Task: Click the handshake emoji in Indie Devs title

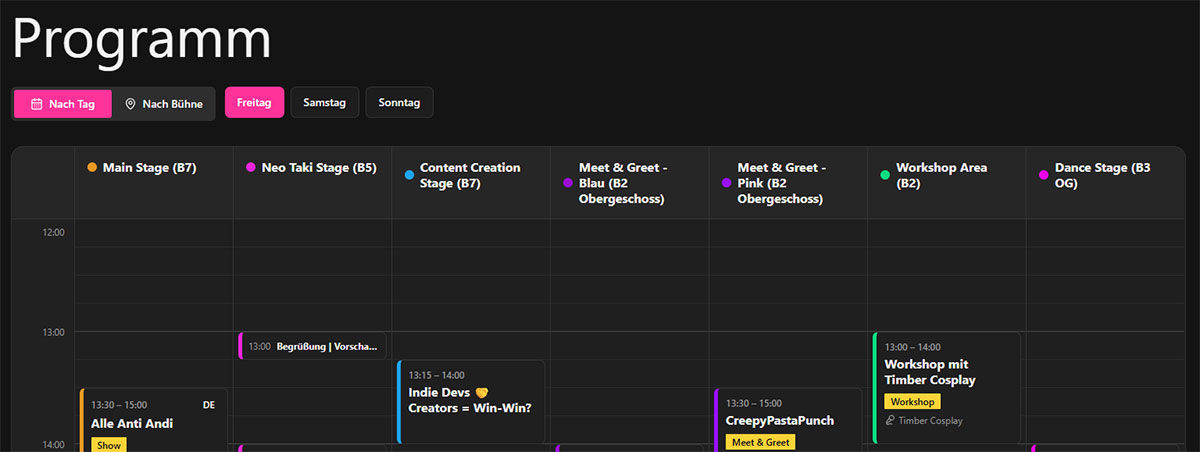Action: pos(481,392)
